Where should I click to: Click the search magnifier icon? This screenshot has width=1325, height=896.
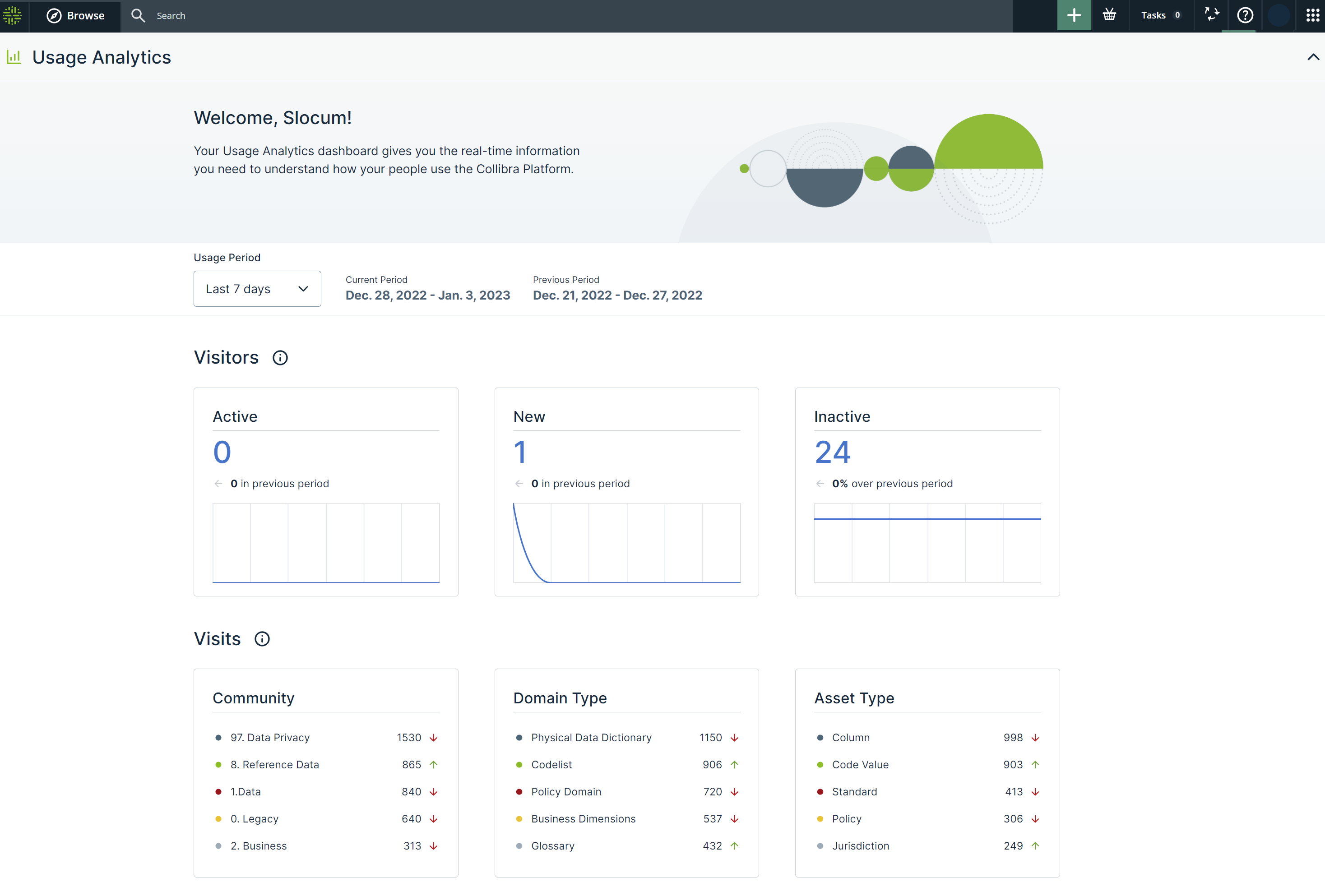tap(138, 15)
